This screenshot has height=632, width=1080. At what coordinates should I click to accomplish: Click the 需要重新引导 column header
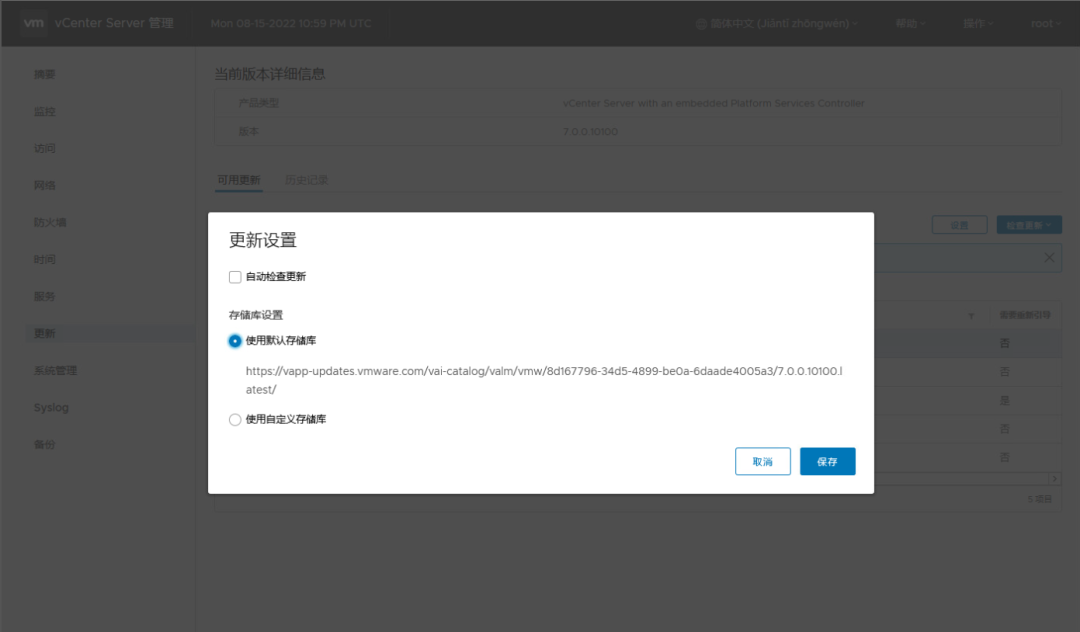[x=1025, y=315]
